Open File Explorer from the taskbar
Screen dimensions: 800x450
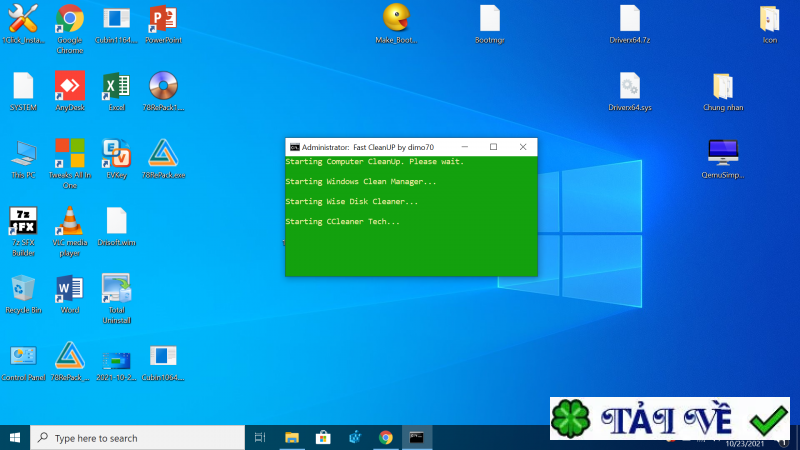tap(292, 438)
